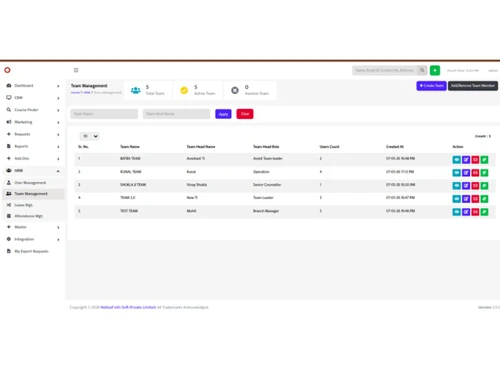Viewport: 500px width, 375px height.
Task: Expand the Requests sidebar menu
Action: [33, 134]
